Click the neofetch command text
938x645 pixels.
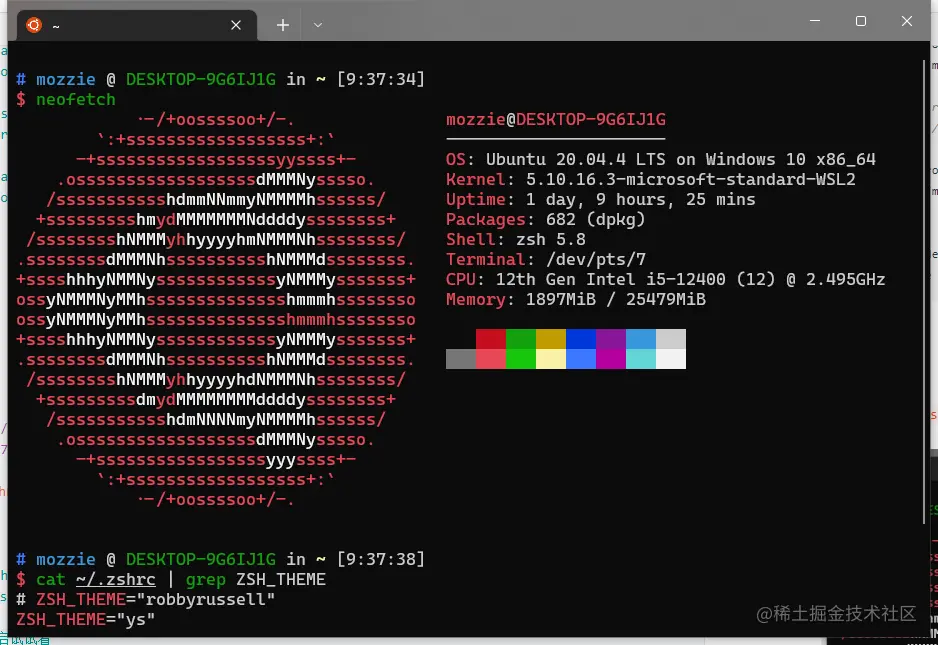(75, 99)
